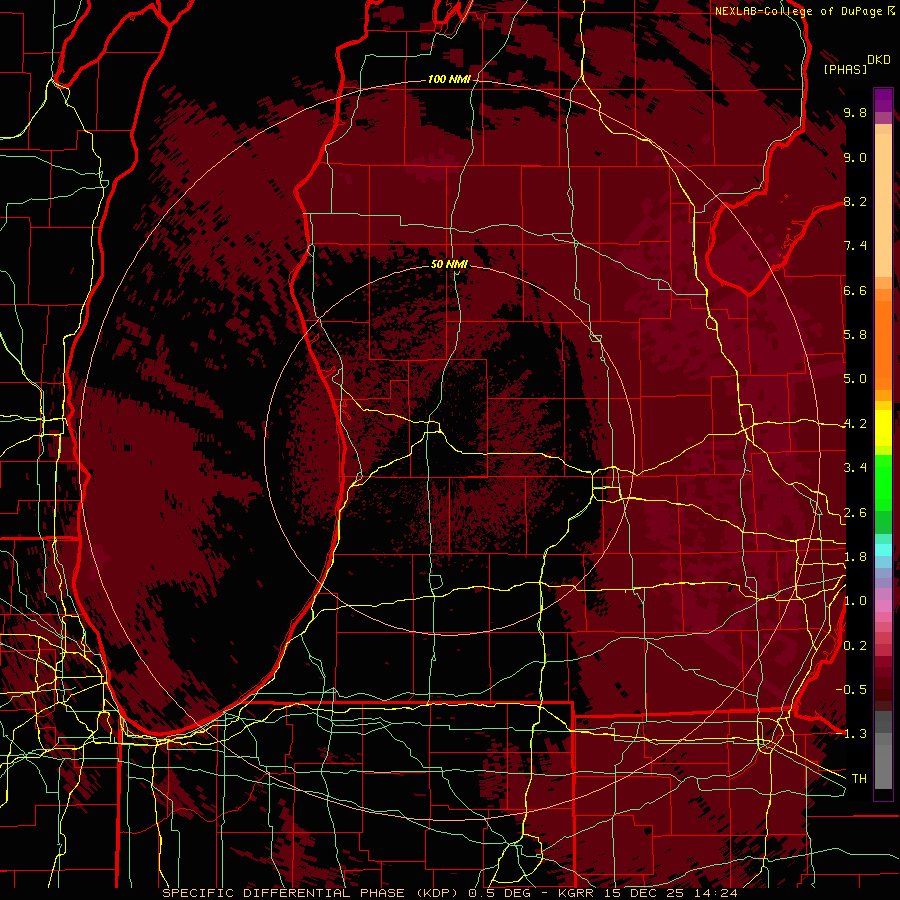Click the 3.4 scale value
This screenshot has height=900, width=900.
coord(855,468)
